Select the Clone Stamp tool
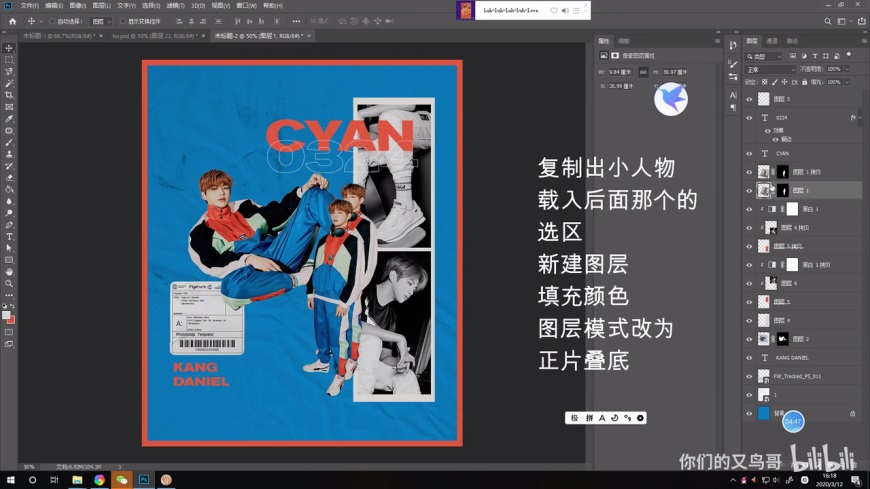Screen dimensions: 870x489 (9, 154)
